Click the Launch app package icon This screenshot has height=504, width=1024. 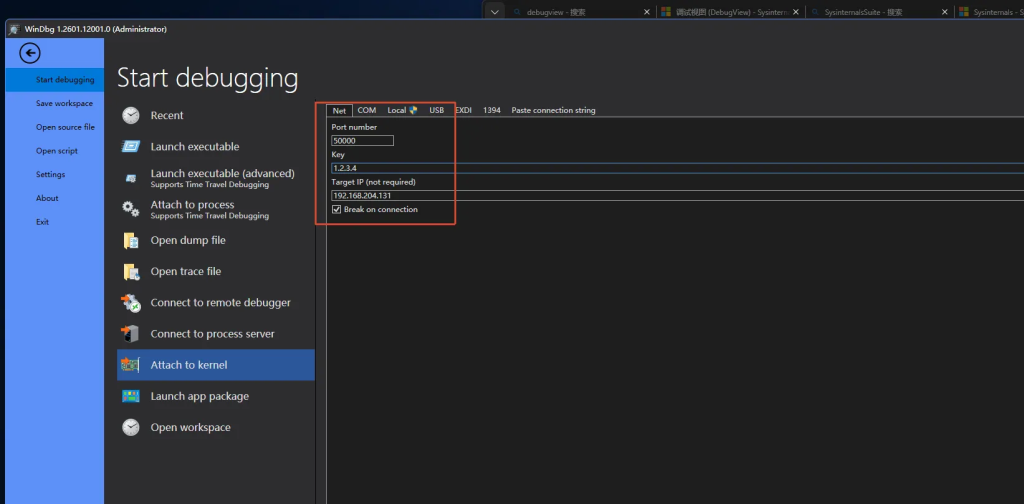(131, 397)
